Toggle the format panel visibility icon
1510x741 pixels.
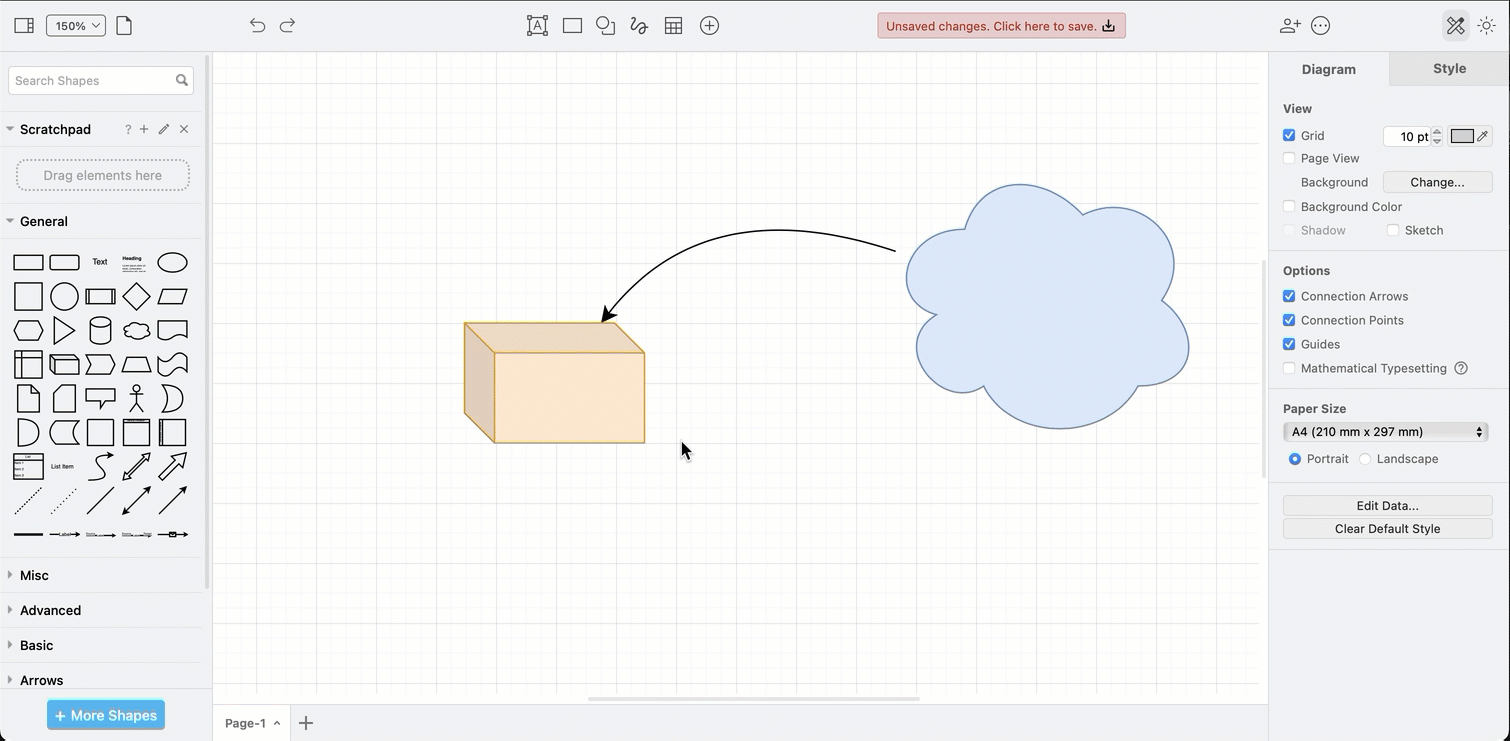click(x=1455, y=25)
